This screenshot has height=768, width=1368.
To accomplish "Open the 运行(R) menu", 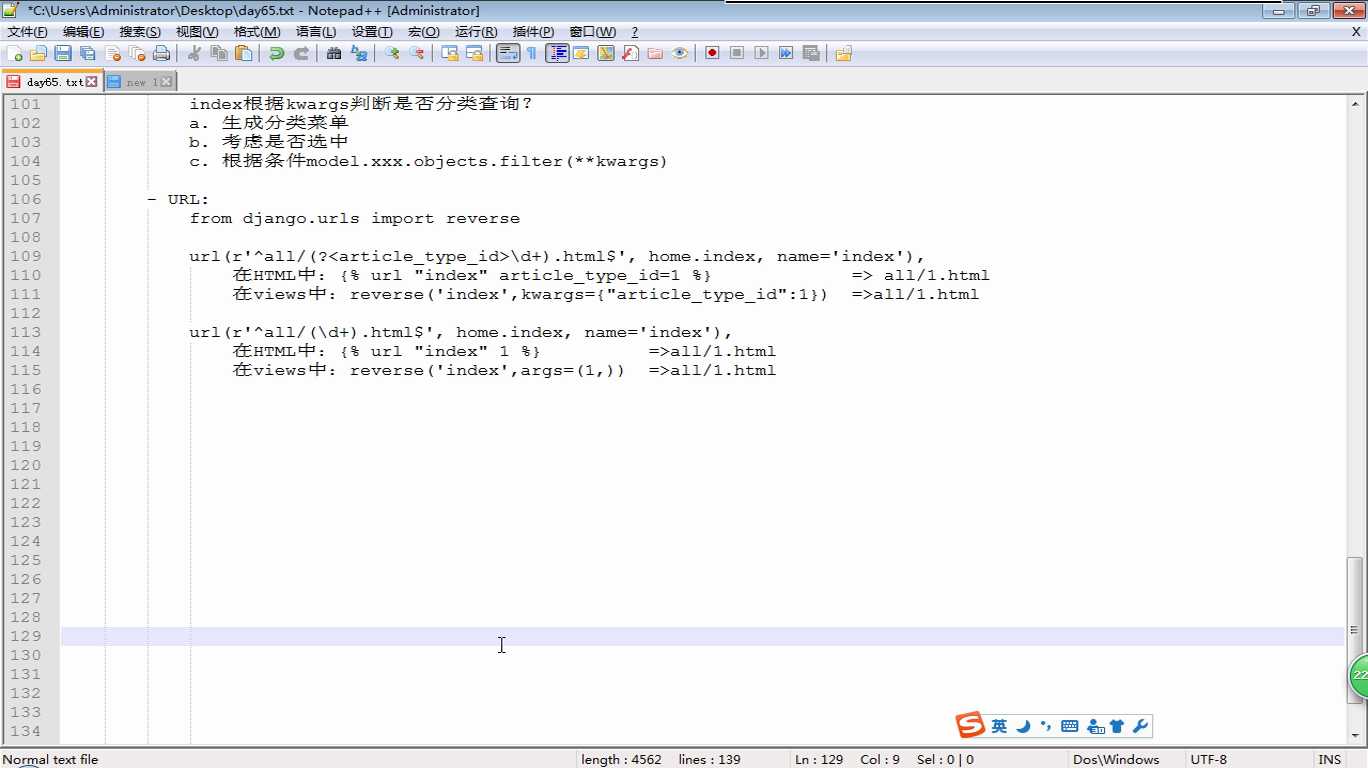I will [476, 32].
